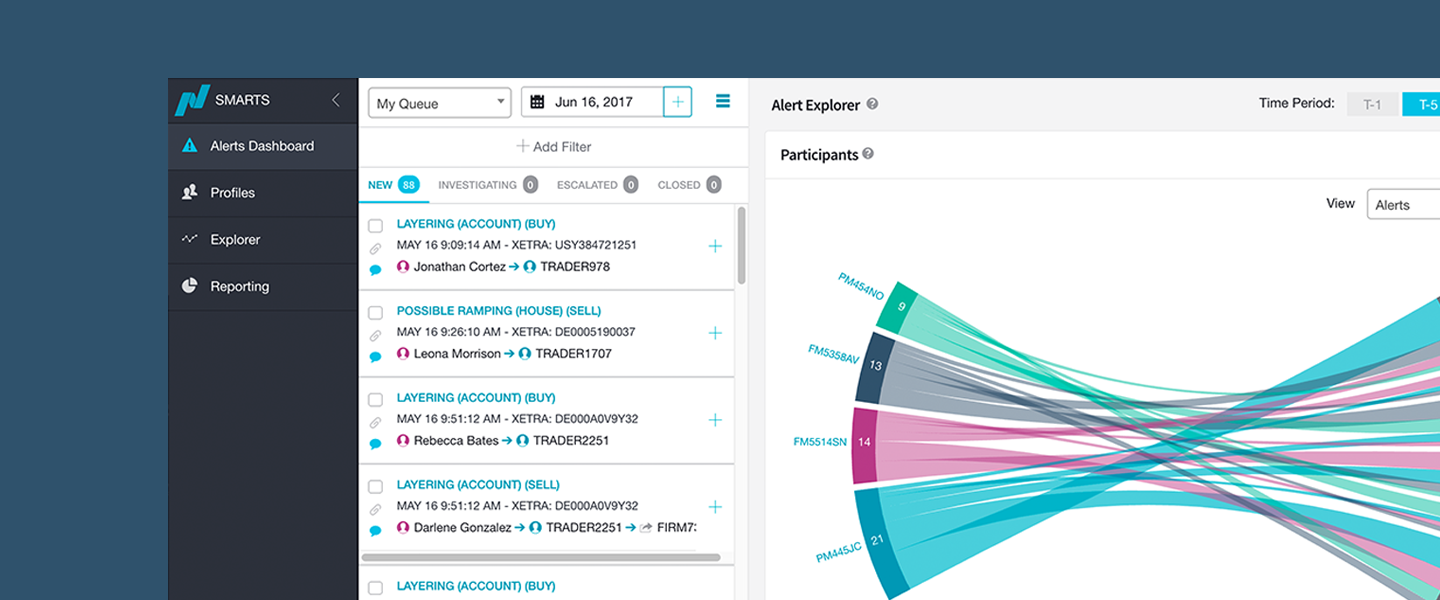The width and height of the screenshot is (1440, 600).
Task: Check the Darlene Gonzalez alert checkbox
Action: (x=376, y=486)
